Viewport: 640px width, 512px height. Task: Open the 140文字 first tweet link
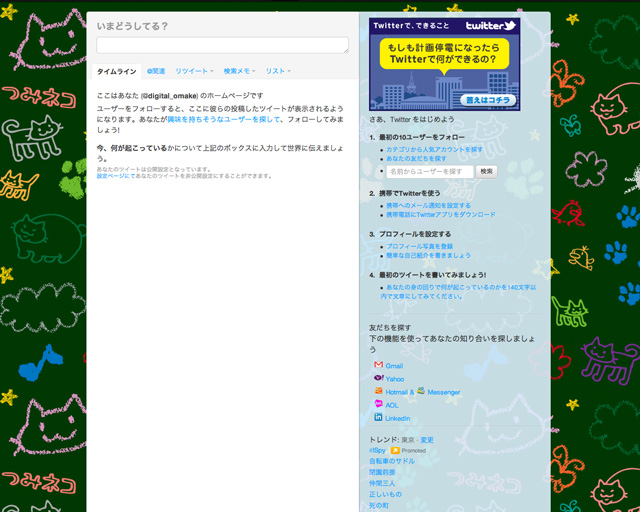tap(458, 292)
